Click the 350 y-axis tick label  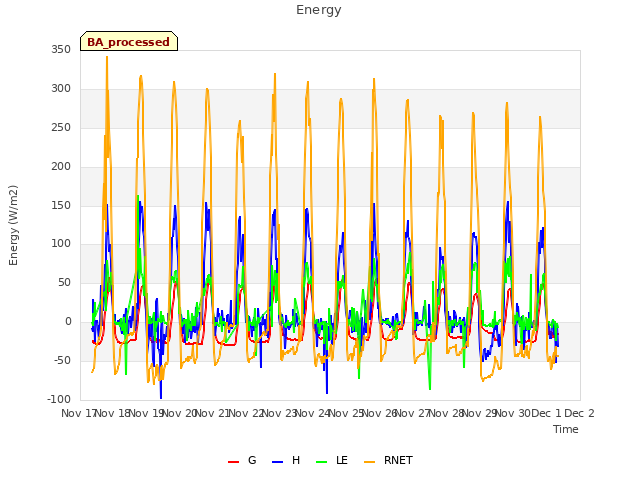61,49
